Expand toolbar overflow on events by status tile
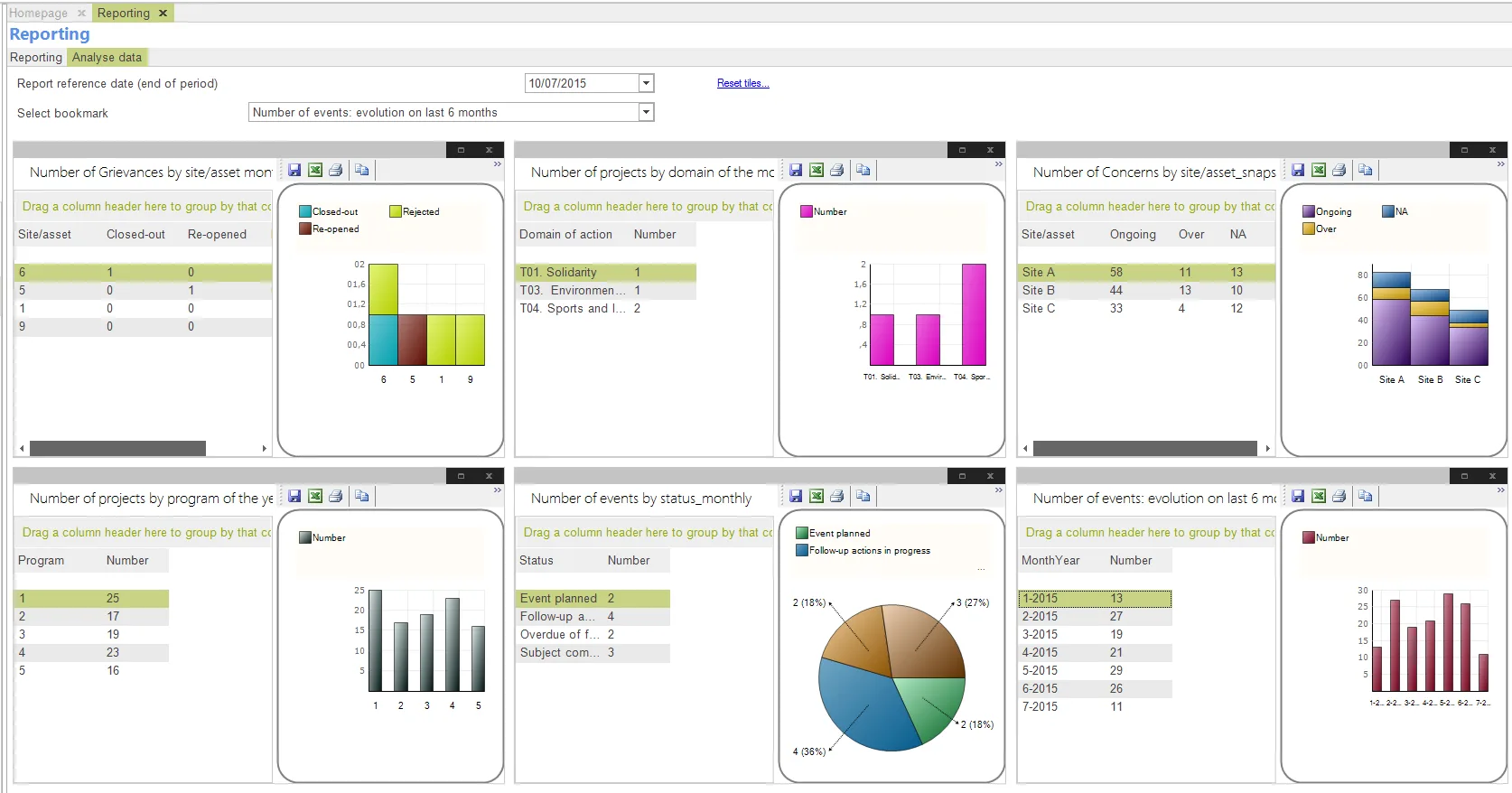Image resolution: width=1512 pixels, height=793 pixels. point(998,490)
